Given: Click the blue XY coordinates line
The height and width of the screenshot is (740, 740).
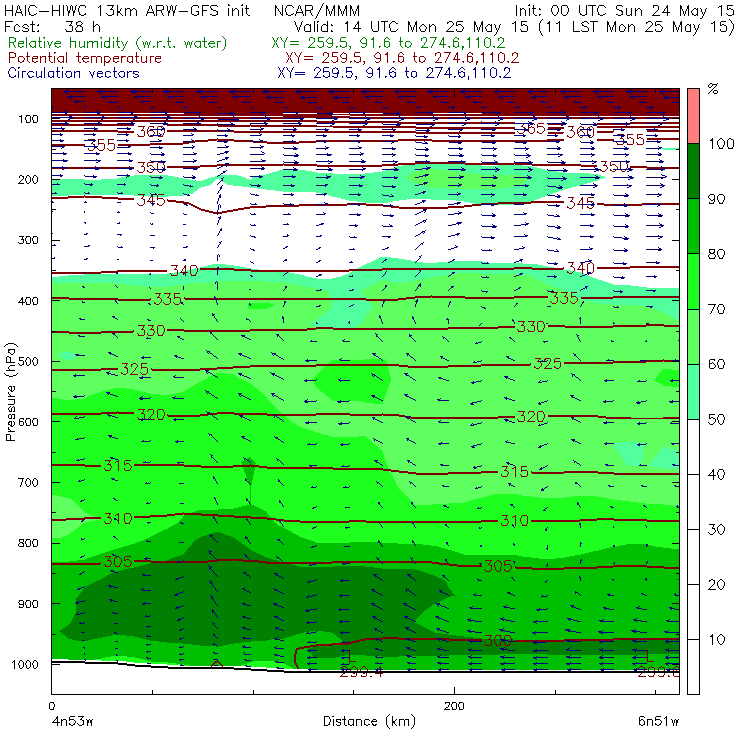Looking at the screenshot, I should point(394,73).
